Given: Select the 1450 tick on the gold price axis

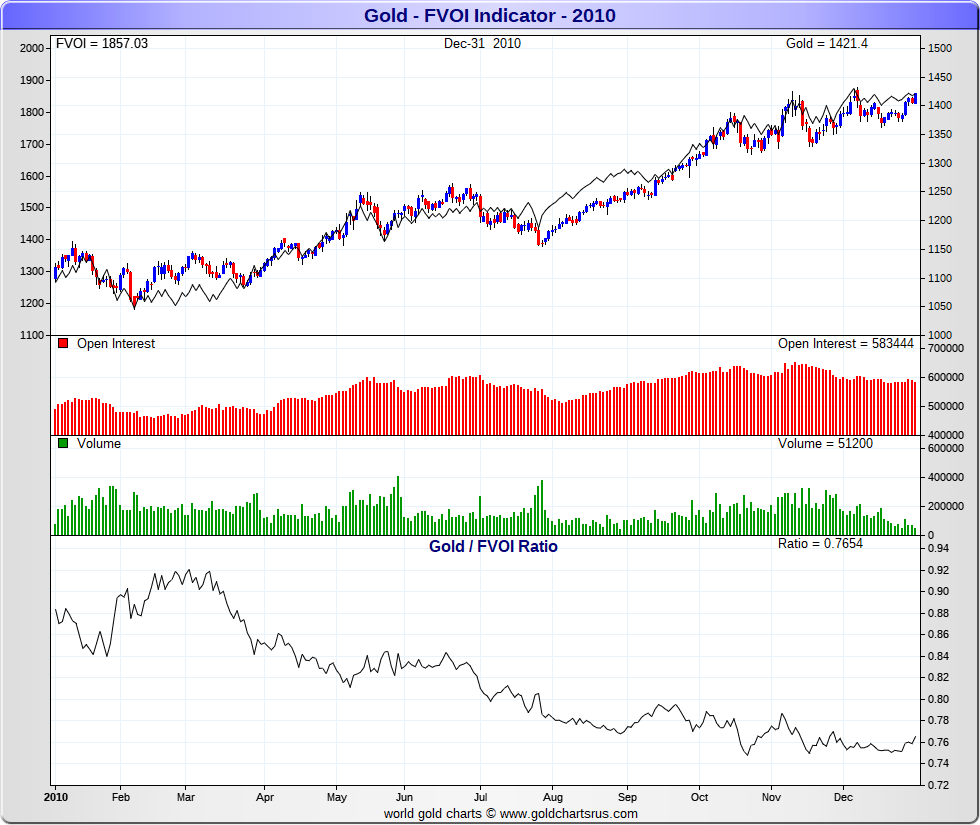Looking at the screenshot, I should [940, 78].
